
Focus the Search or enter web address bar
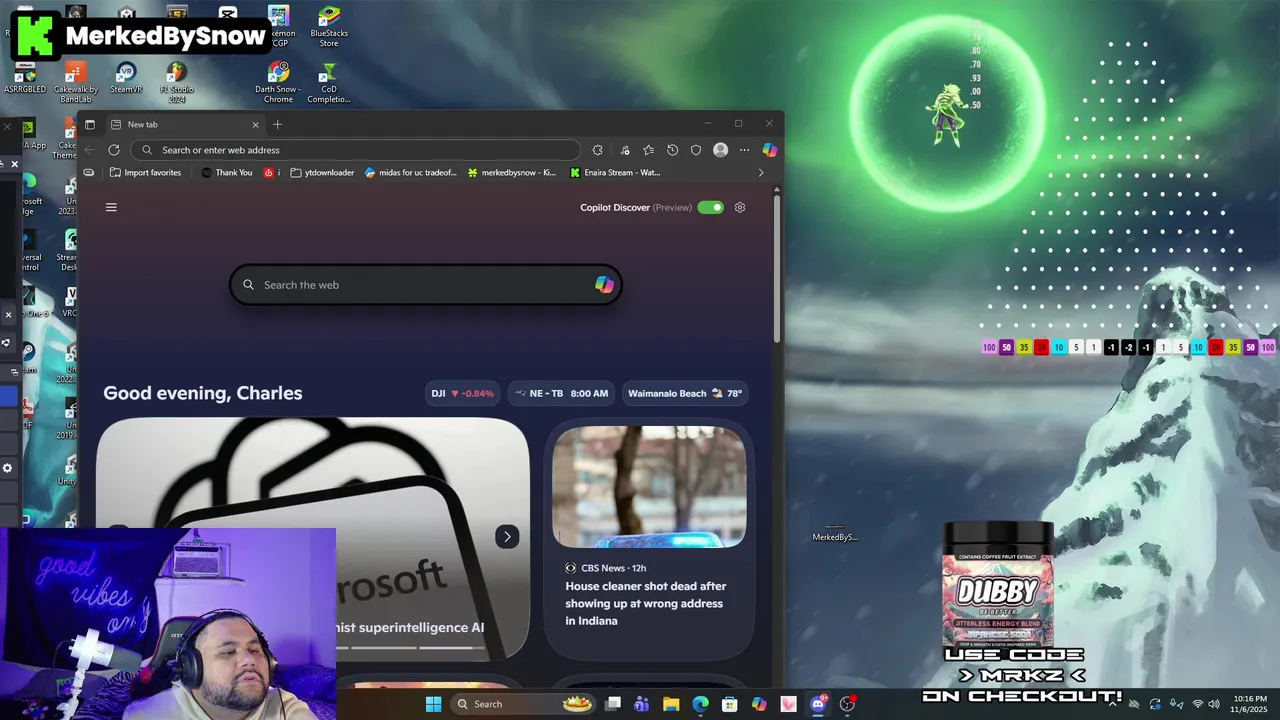356,150
